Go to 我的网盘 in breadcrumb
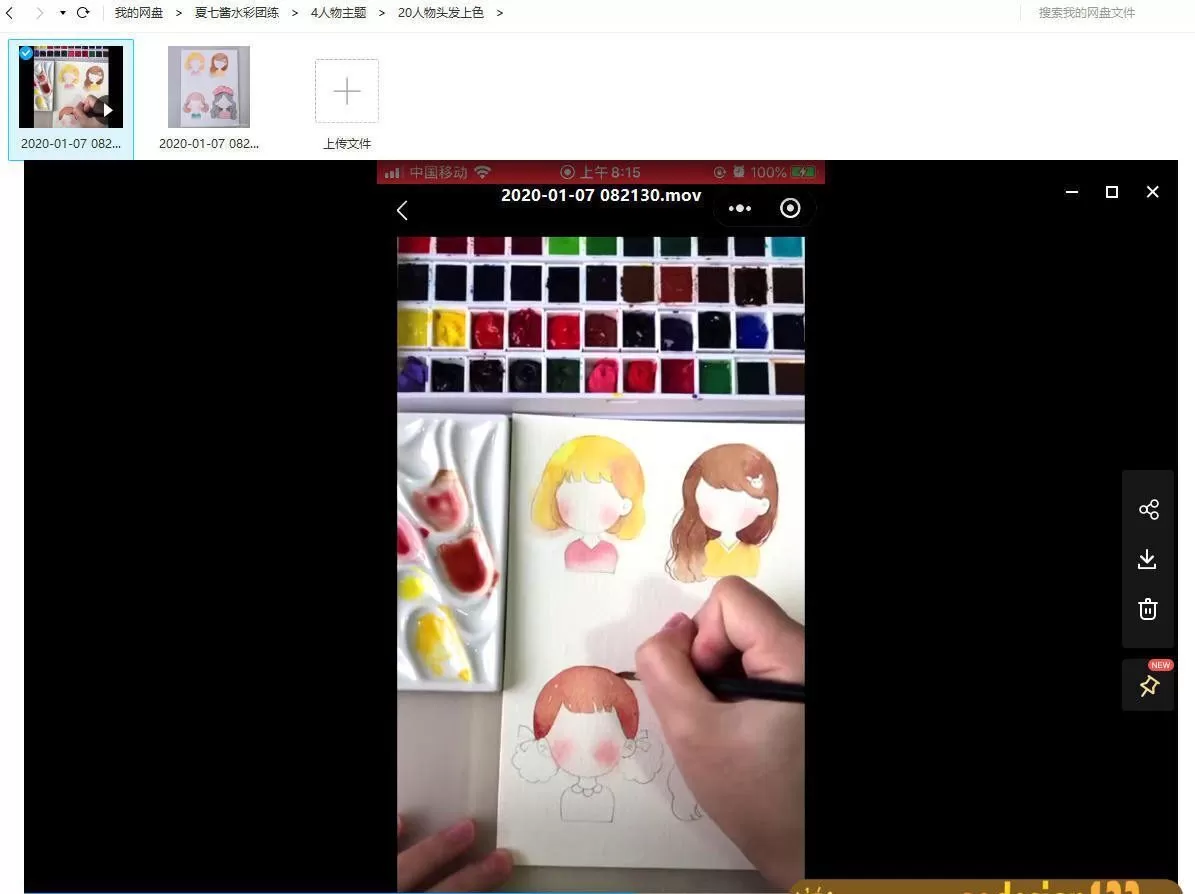This screenshot has height=894, width=1195. 138,13
